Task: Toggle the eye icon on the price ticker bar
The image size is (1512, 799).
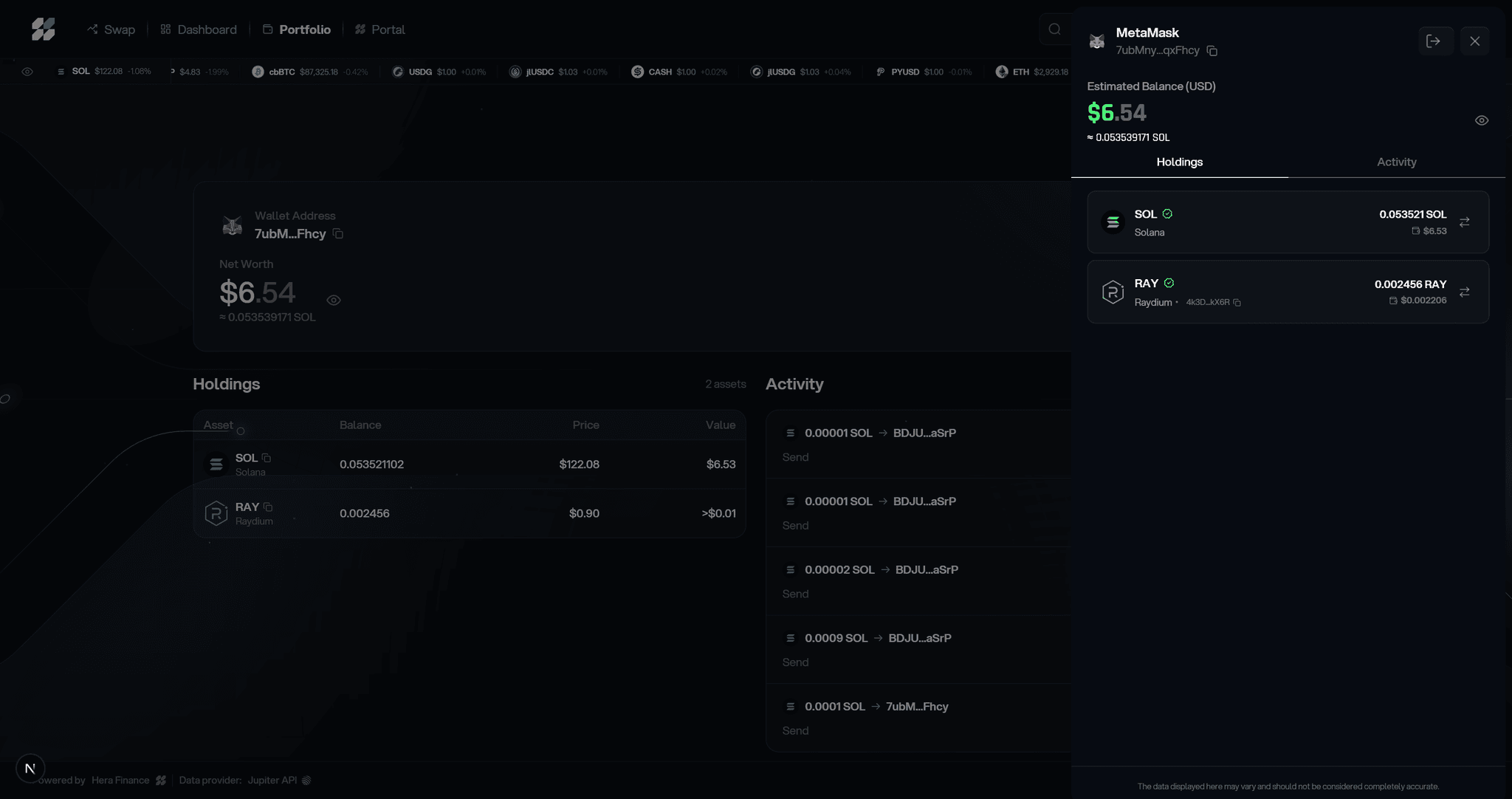Action: (x=28, y=72)
